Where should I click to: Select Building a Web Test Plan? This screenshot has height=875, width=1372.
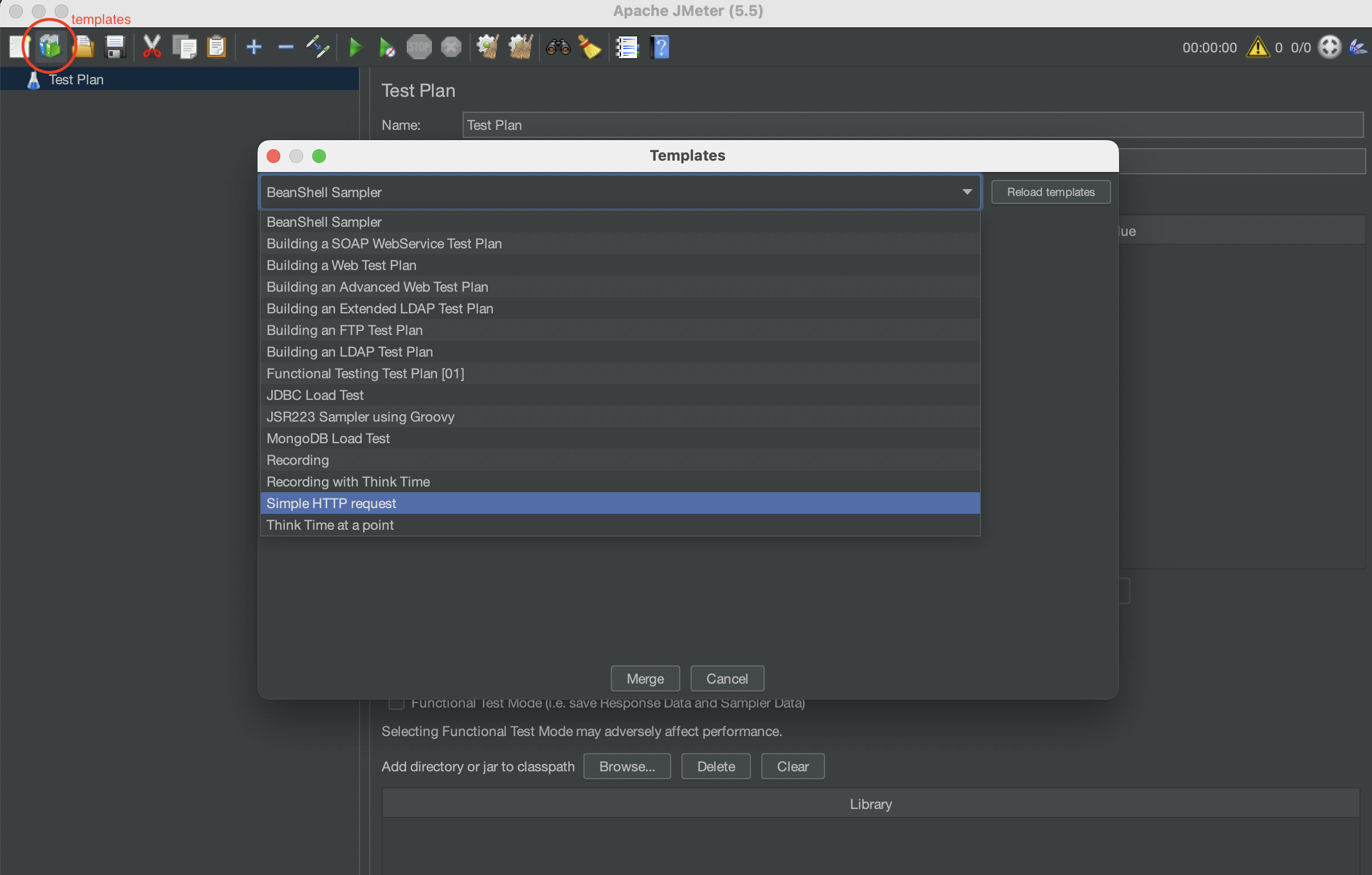coord(620,265)
